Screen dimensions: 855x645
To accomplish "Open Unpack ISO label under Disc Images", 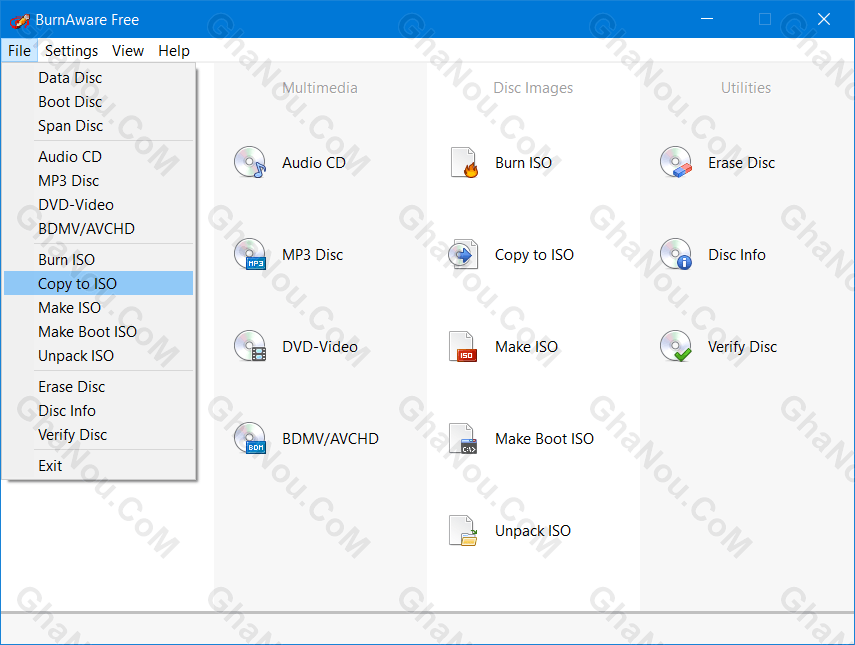I will (x=533, y=531).
